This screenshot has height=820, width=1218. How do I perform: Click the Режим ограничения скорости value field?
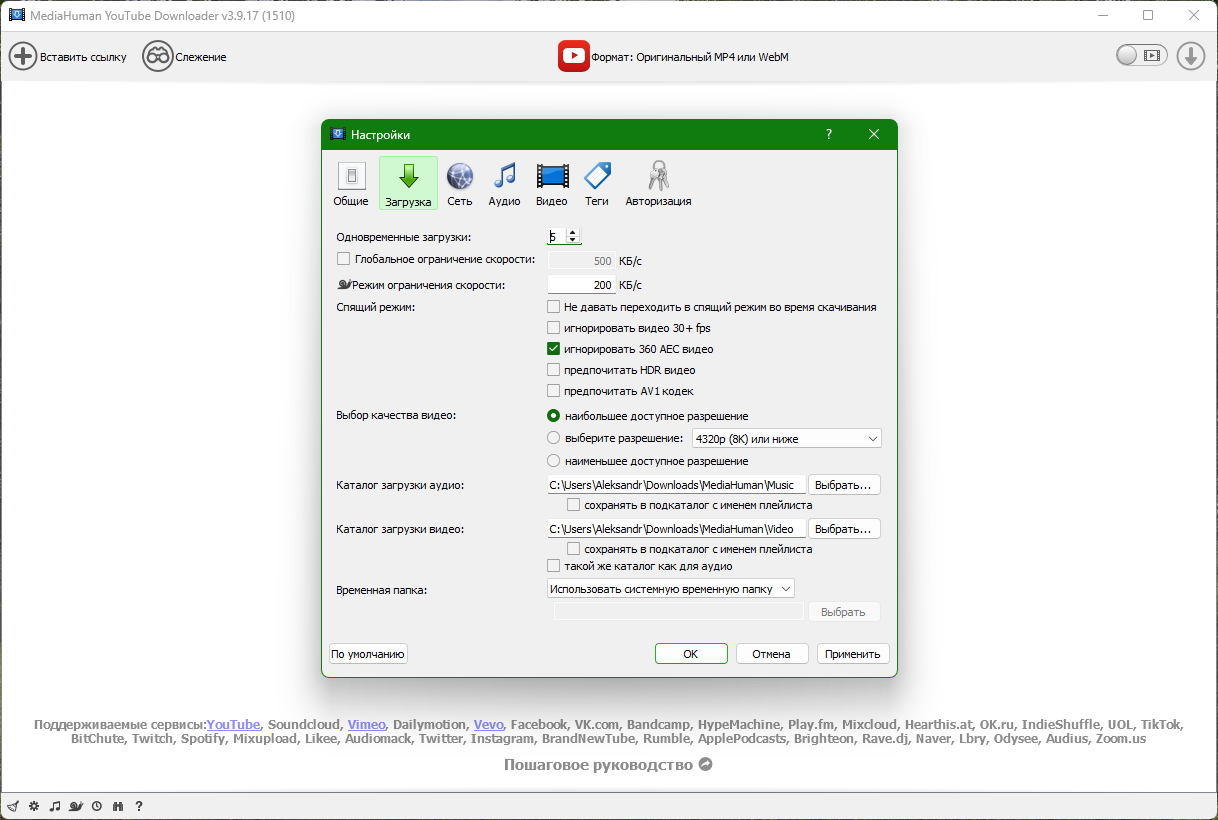pos(581,285)
